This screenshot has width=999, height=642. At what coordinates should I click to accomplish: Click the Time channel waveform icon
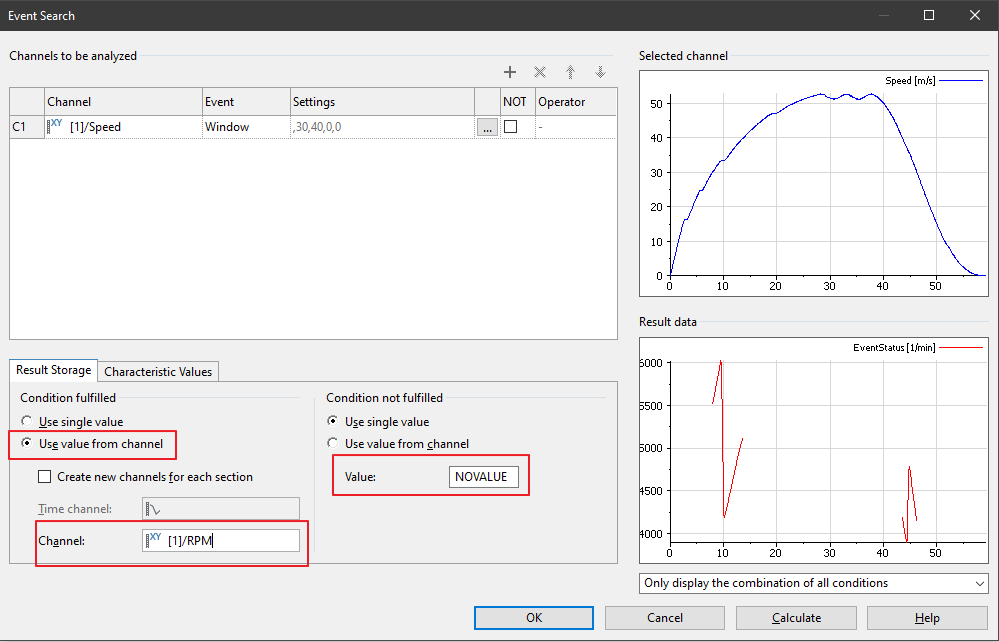(x=154, y=509)
